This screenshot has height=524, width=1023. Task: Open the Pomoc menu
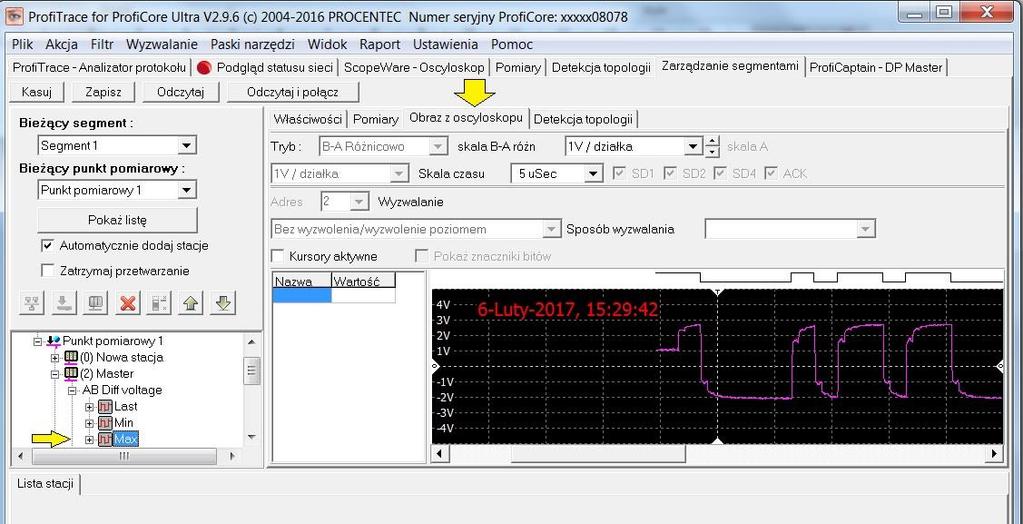[x=512, y=44]
